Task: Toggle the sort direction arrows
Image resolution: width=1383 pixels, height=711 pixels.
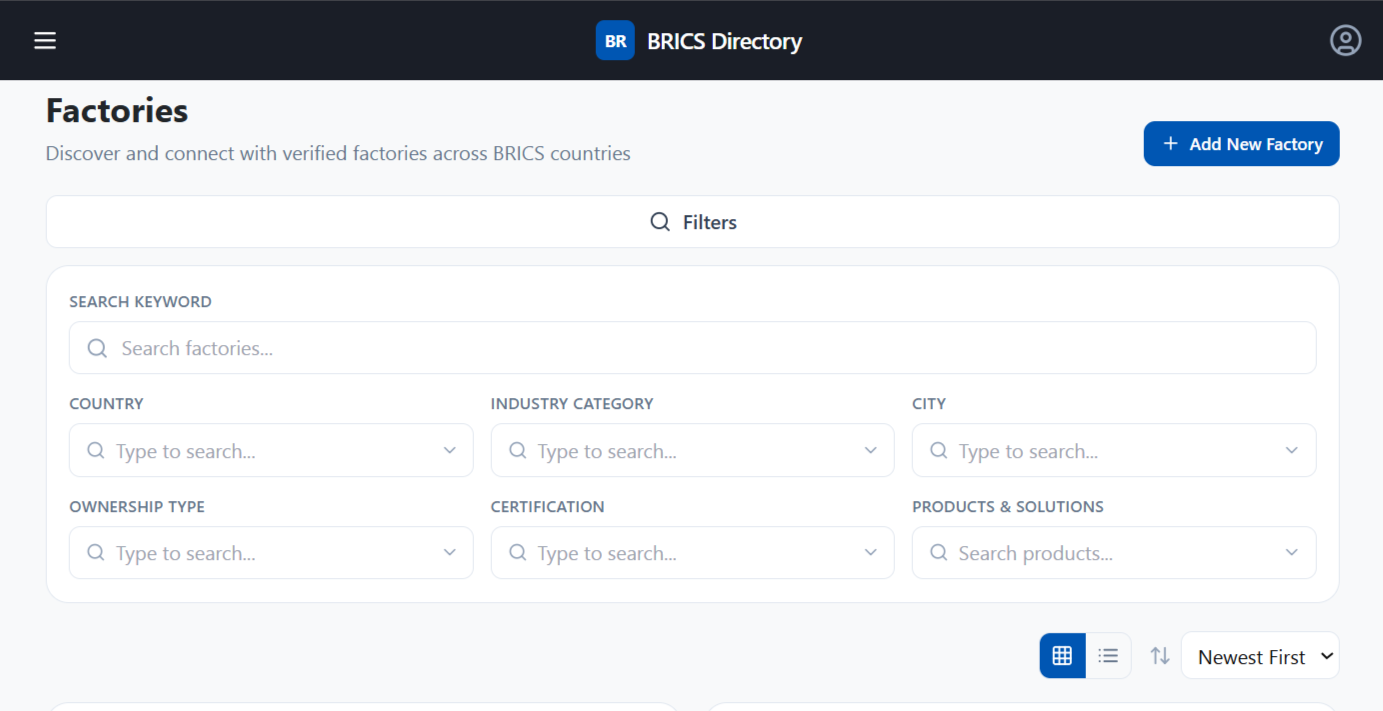Action: pyautogui.click(x=1160, y=656)
